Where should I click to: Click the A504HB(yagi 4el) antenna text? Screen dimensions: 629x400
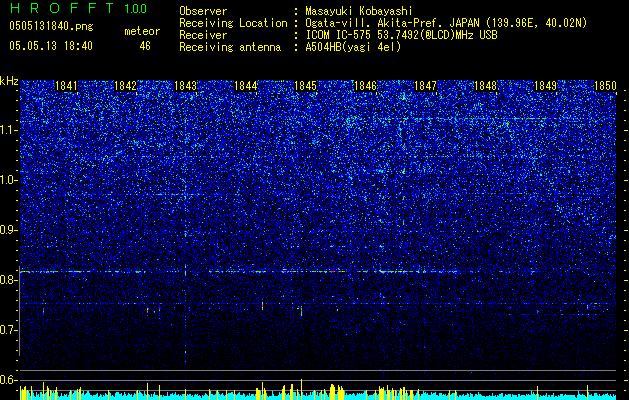click(x=353, y=47)
